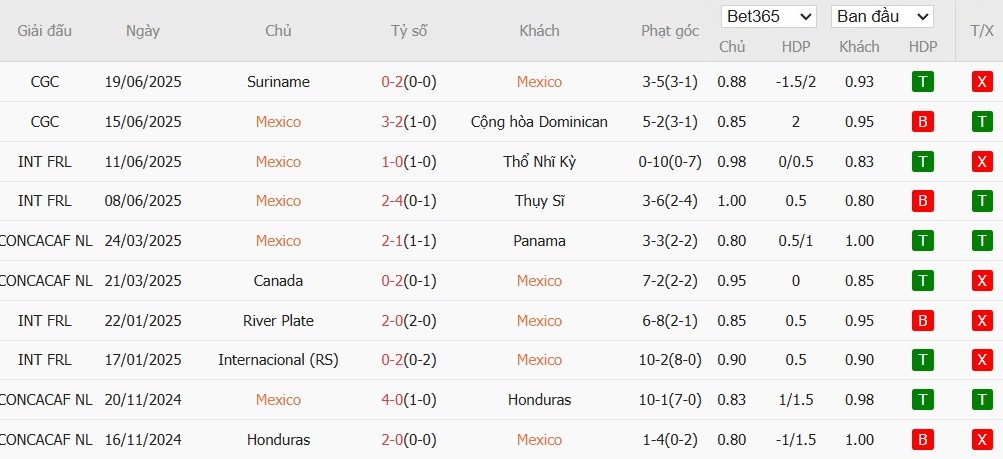Screen dimensions: 1003x459
Task: Click red B badge on 16/11/2024 row
Action: click(x=922, y=440)
